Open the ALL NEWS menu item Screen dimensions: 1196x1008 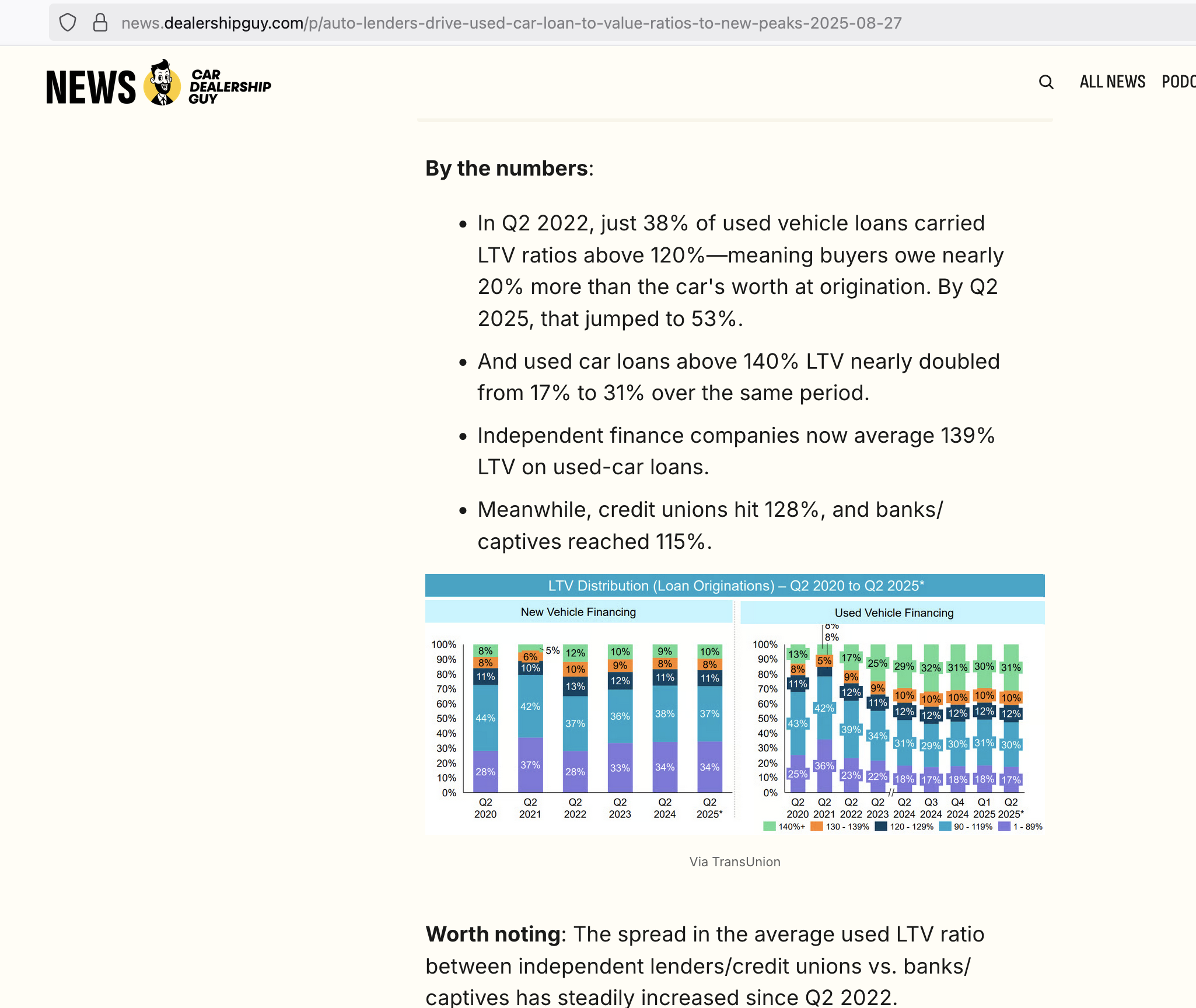click(1112, 82)
